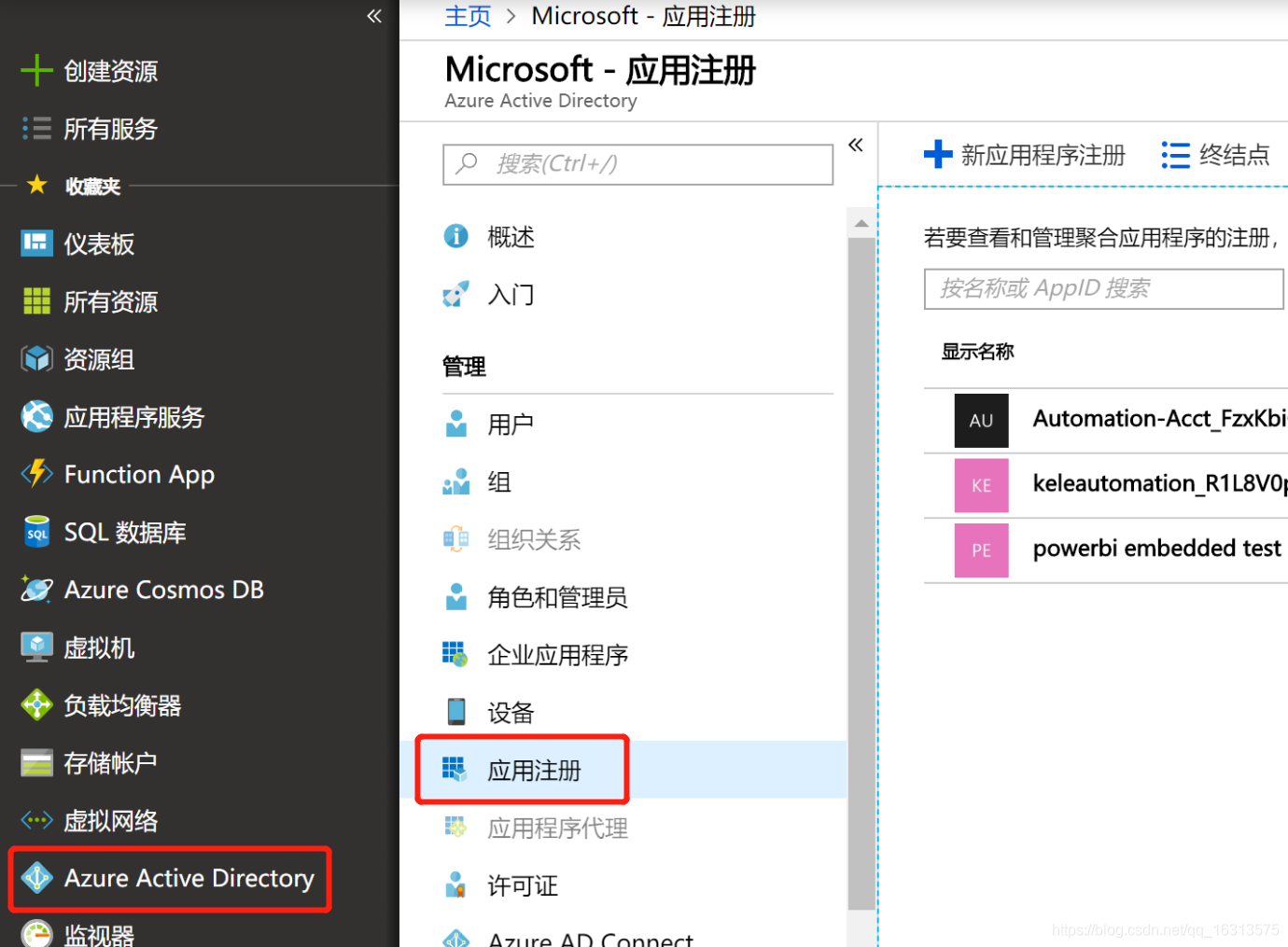Viewport: 1288px width, 947px height.
Task: Collapse the left navigation sidebar chevron
Action: click(374, 16)
